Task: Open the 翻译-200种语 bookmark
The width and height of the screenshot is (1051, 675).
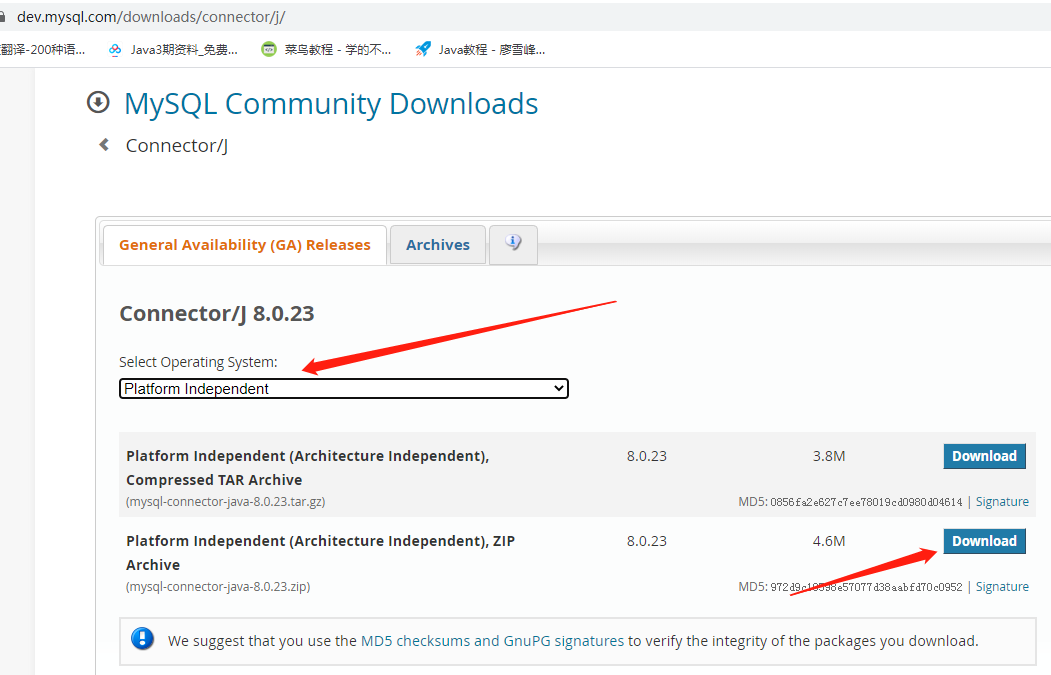Action: [42, 50]
